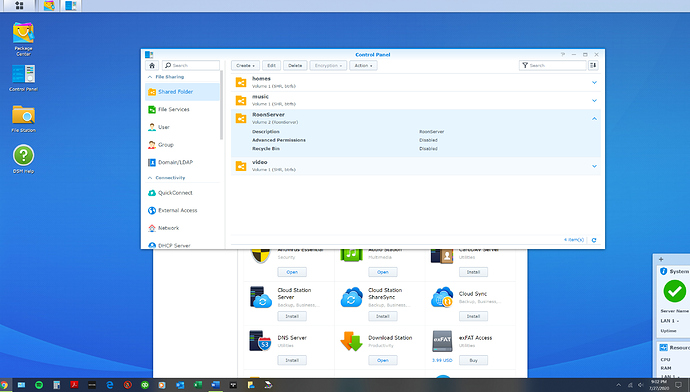Switch to Package Center in DSM top bar
Viewport: 690px width, 392px height.
[49, 5]
